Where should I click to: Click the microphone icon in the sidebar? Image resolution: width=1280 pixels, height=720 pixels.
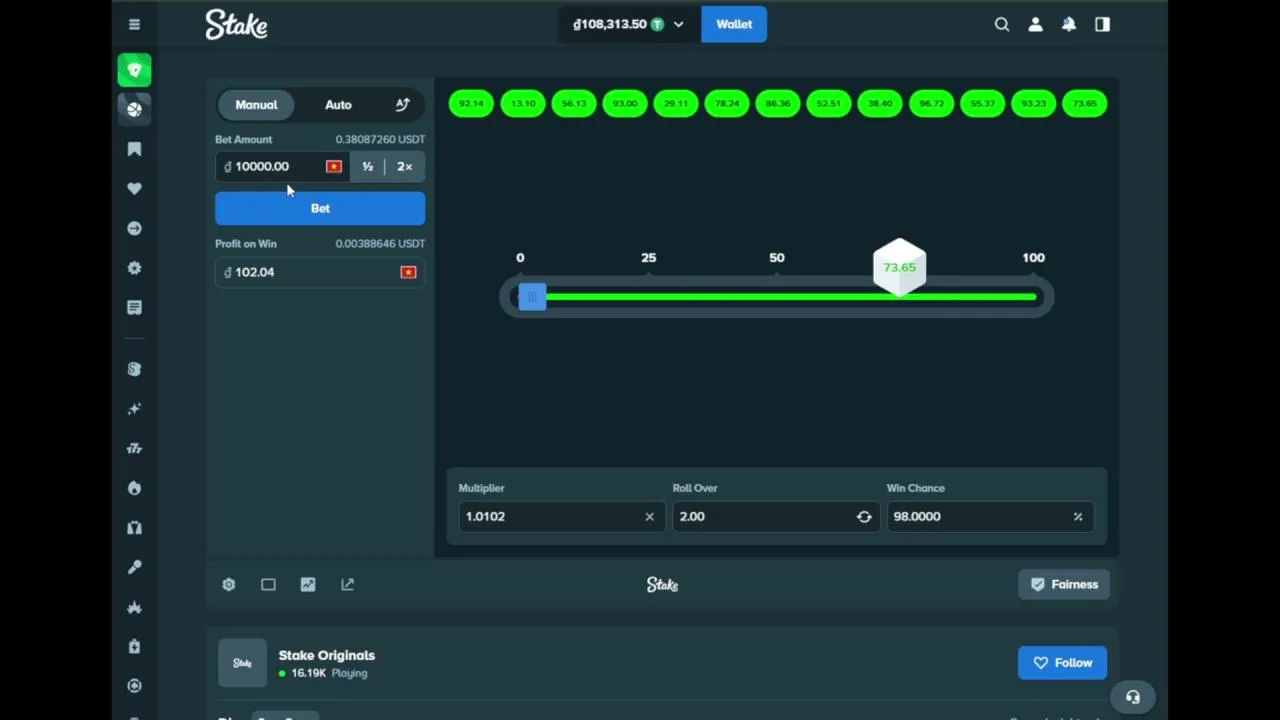tap(134, 567)
